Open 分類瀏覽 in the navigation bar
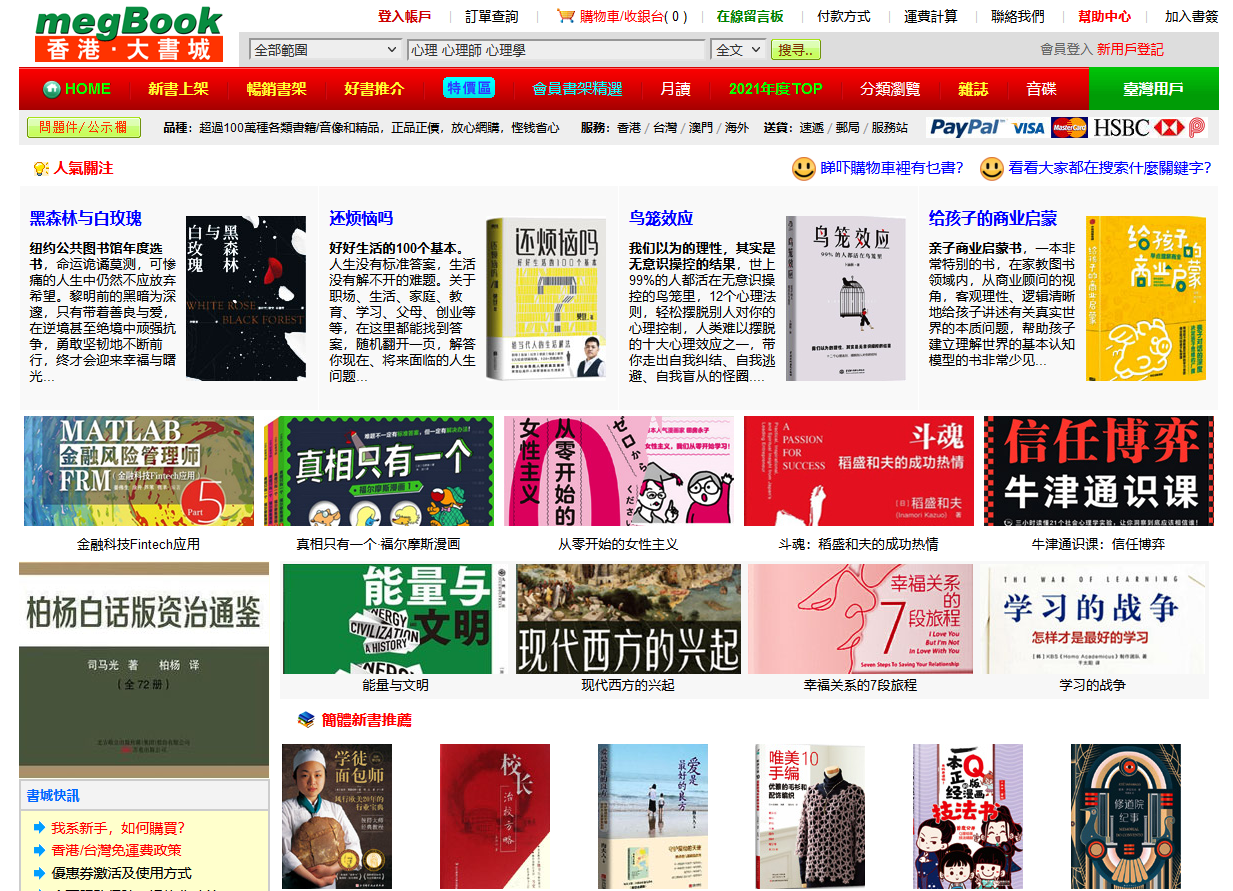The height and width of the screenshot is (891, 1233). tap(890, 89)
